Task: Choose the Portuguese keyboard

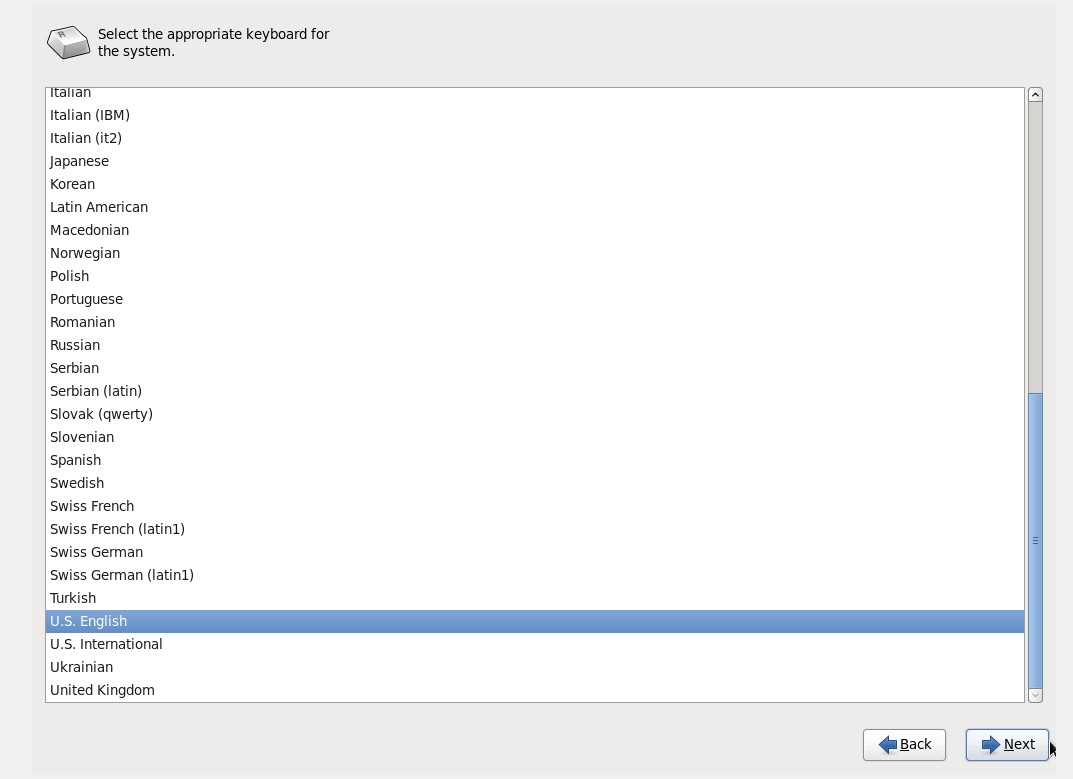Action: click(x=534, y=299)
